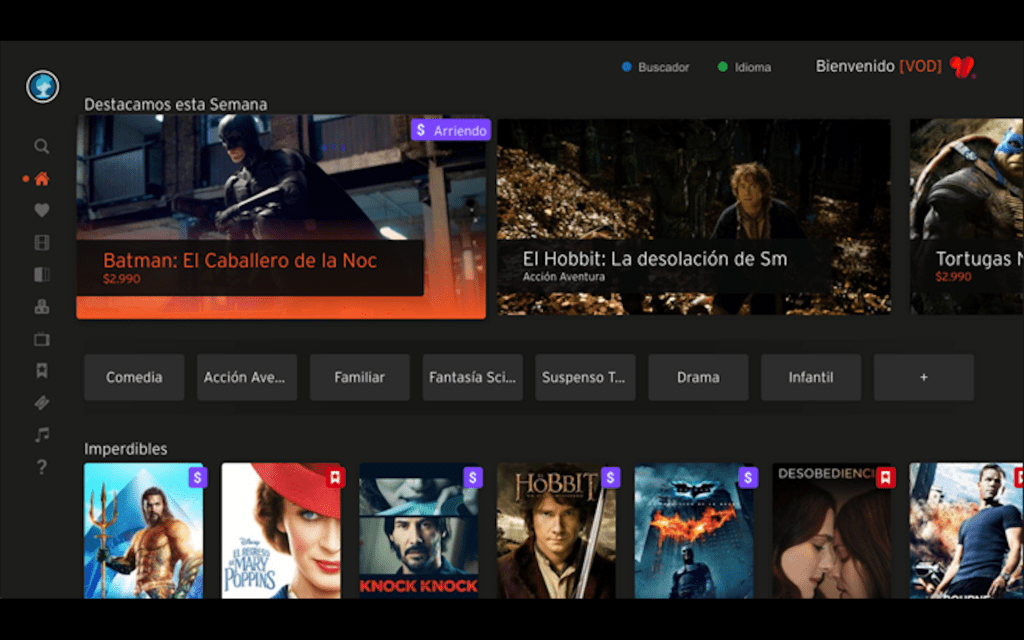Image resolution: width=1024 pixels, height=640 pixels.
Task: Select the Comedia genre button
Action: click(134, 377)
